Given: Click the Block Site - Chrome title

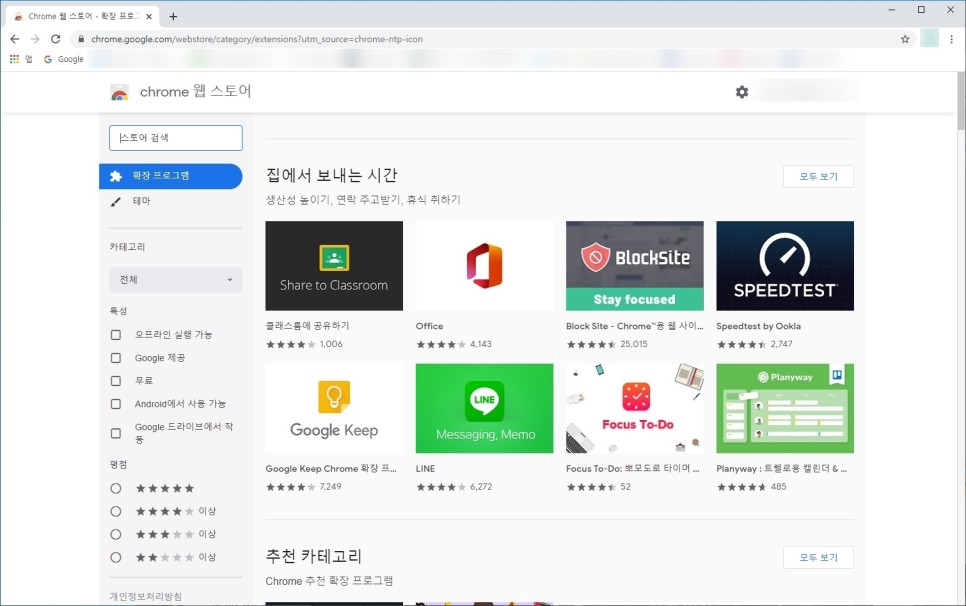Looking at the screenshot, I should pos(635,326).
